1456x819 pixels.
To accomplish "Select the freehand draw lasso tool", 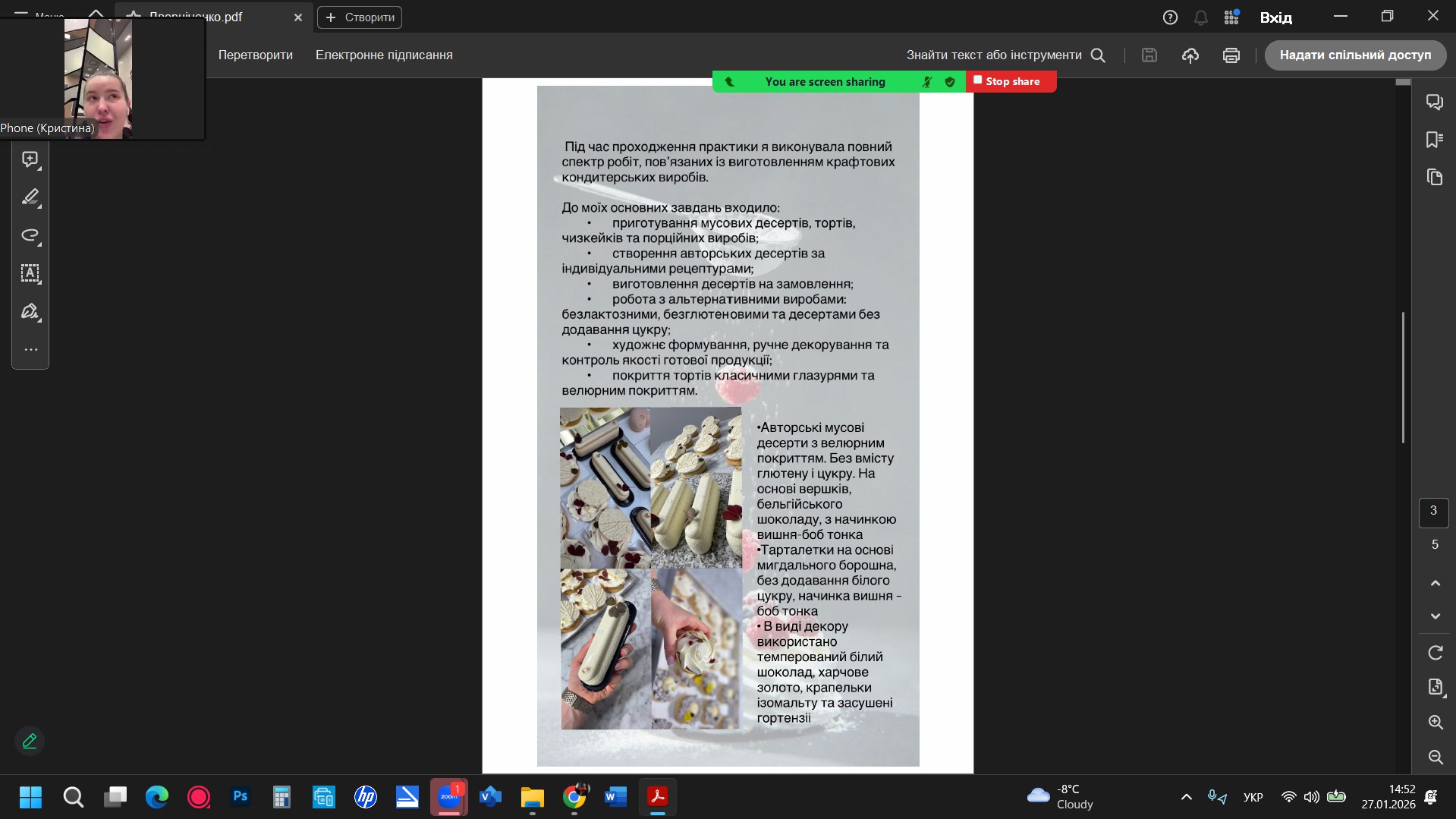I will 30,235.
